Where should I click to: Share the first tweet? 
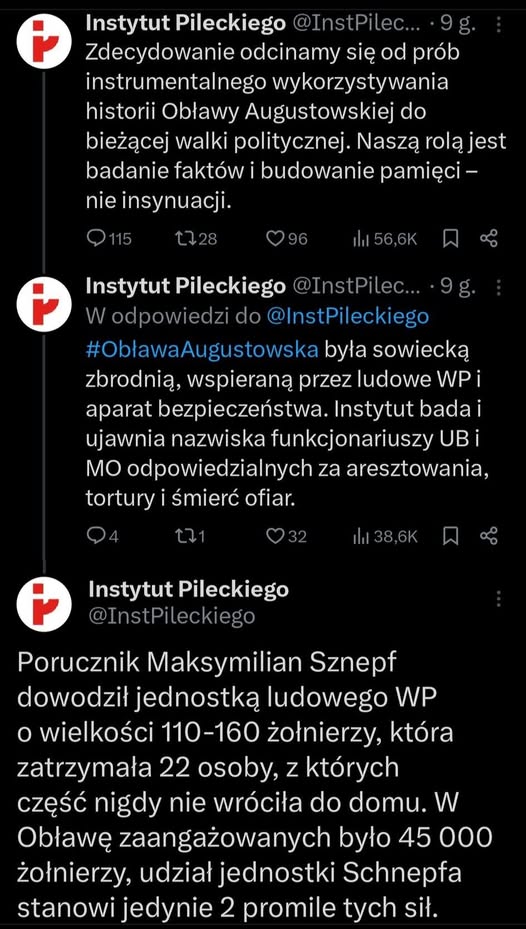click(488, 239)
